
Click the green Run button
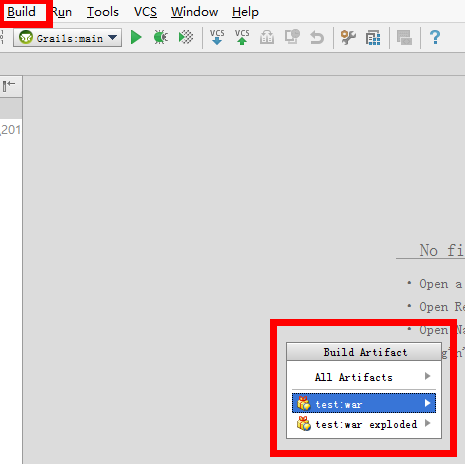pos(136,37)
